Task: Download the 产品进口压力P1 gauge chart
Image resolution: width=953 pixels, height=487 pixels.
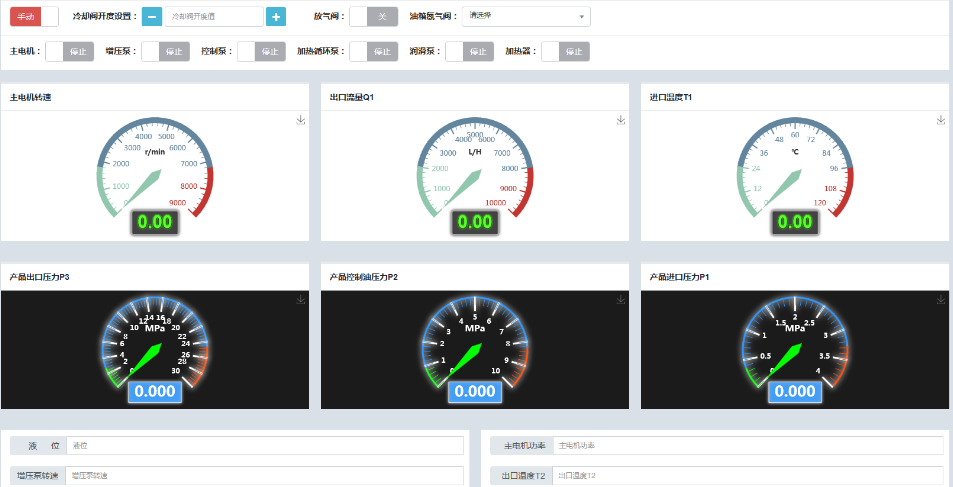Action: coord(940,300)
